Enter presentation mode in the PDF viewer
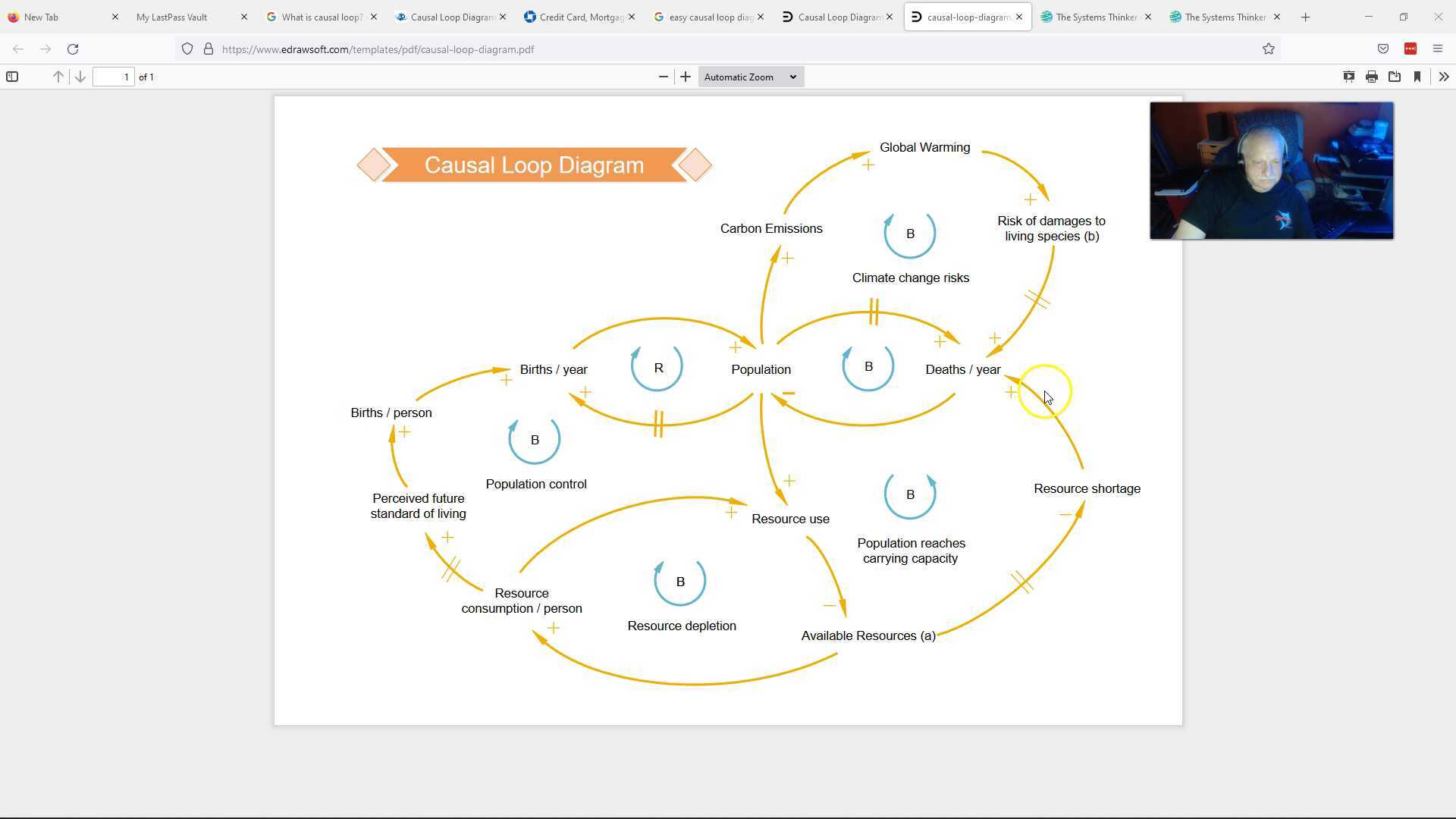Viewport: 1456px width, 819px height. [1349, 77]
